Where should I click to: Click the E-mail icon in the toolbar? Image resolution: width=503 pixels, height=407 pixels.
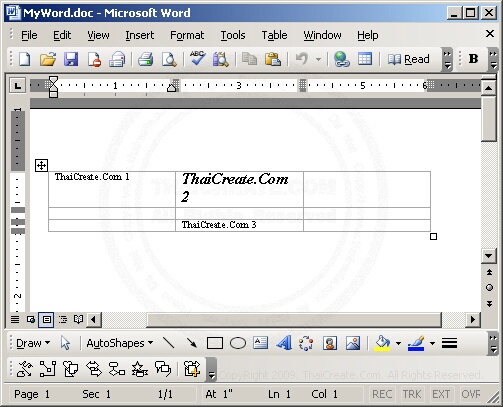click(117, 60)
